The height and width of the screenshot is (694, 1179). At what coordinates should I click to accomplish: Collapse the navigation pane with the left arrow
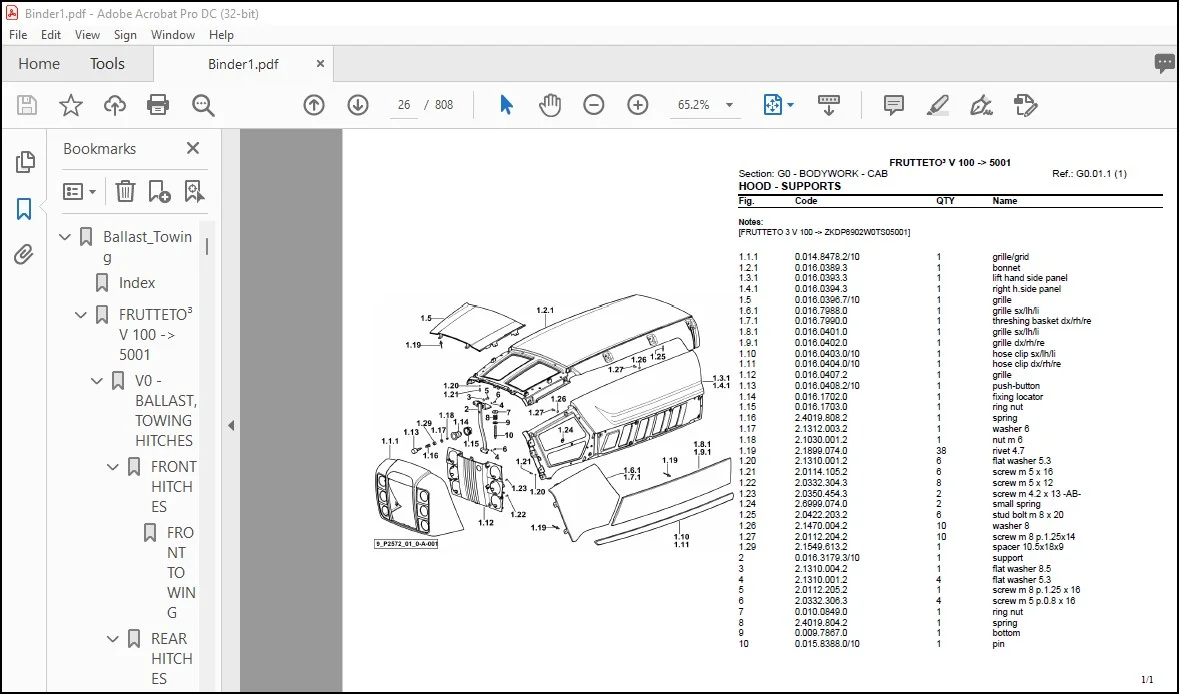point(231,426)
